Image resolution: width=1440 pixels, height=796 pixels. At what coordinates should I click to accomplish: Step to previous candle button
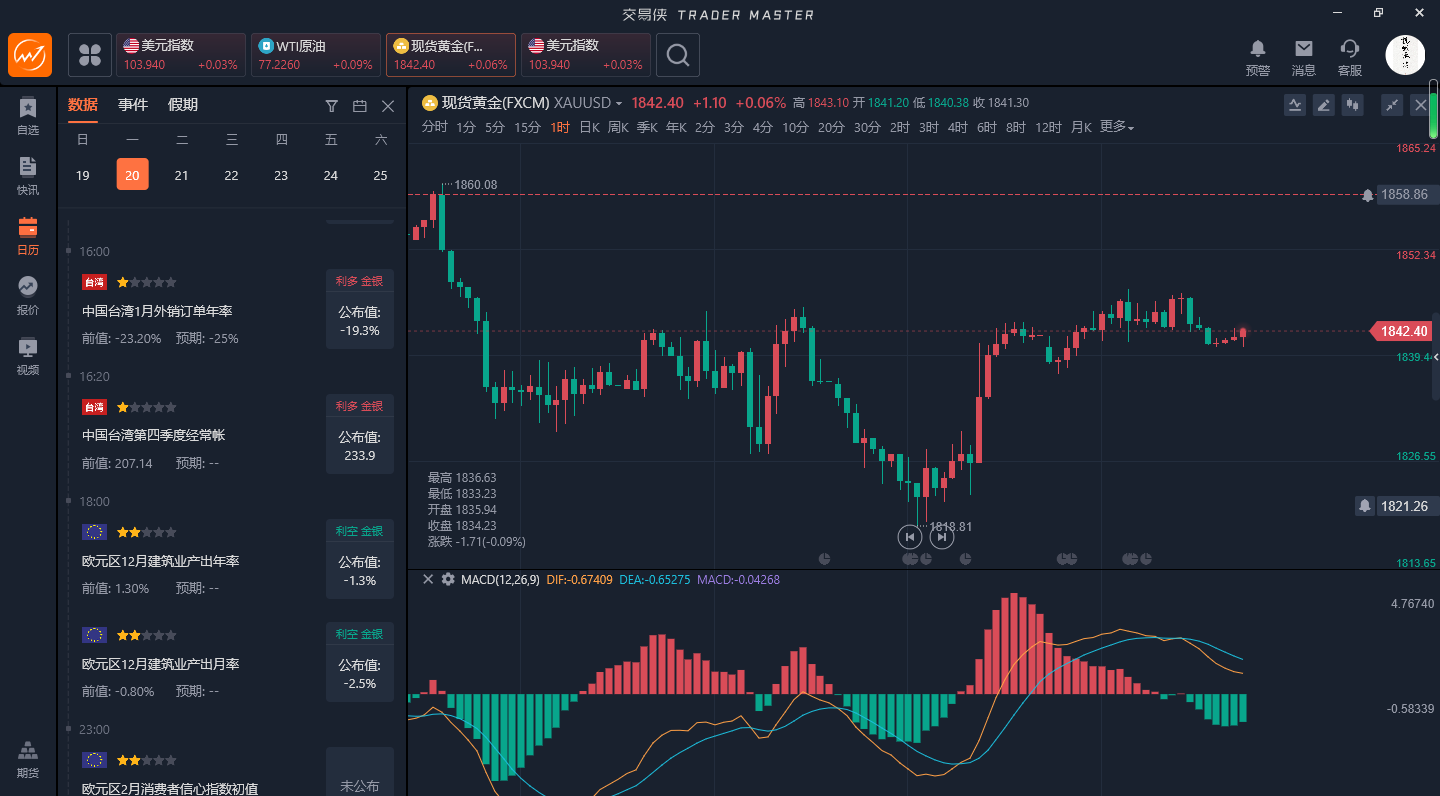909,537
